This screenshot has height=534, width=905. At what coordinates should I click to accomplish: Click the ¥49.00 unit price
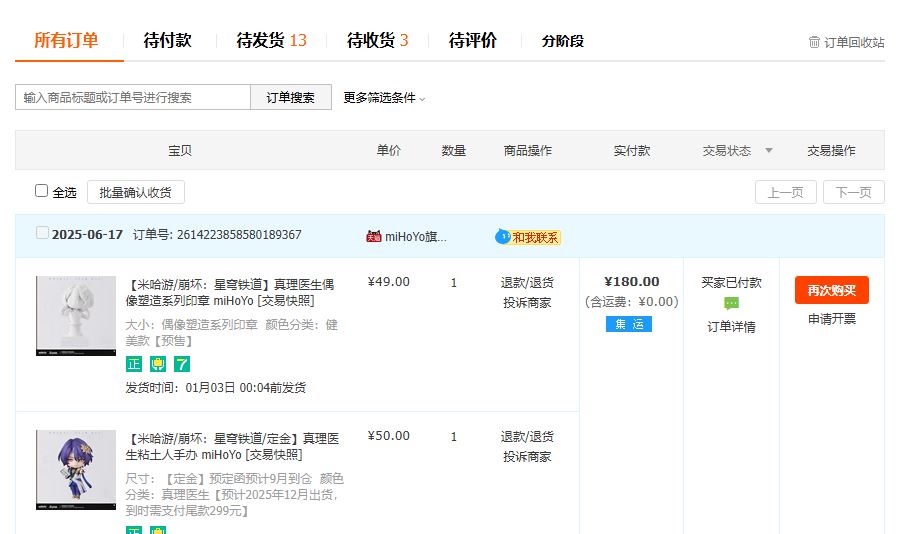(x=388, y=282)
